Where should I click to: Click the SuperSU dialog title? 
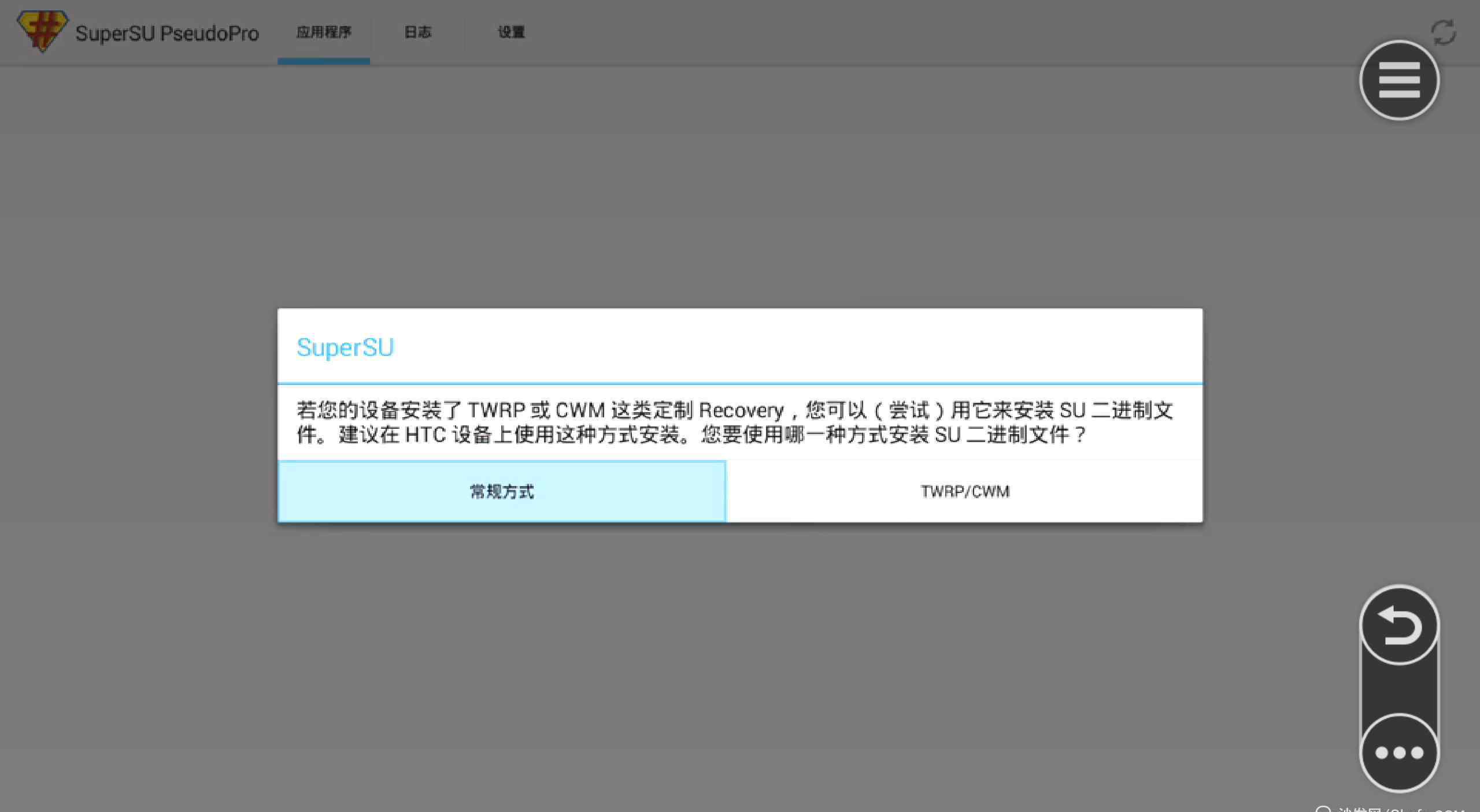click(x=345, y=347)
